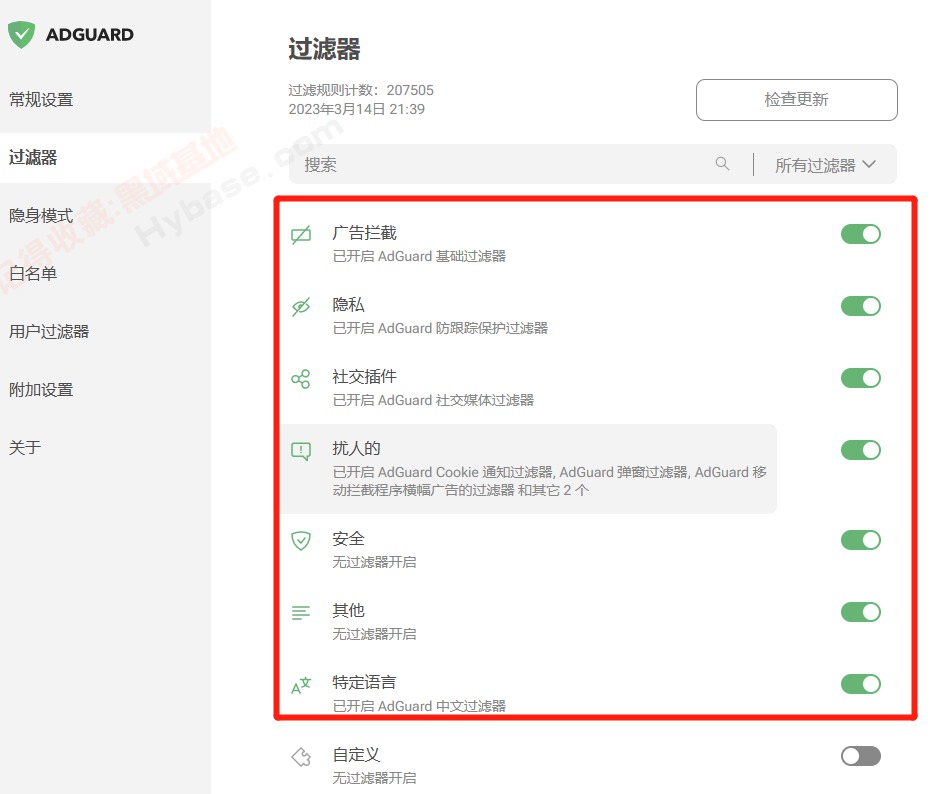
Task: Click the 扰人的 speech bubble icon
Action: [301, 451]
